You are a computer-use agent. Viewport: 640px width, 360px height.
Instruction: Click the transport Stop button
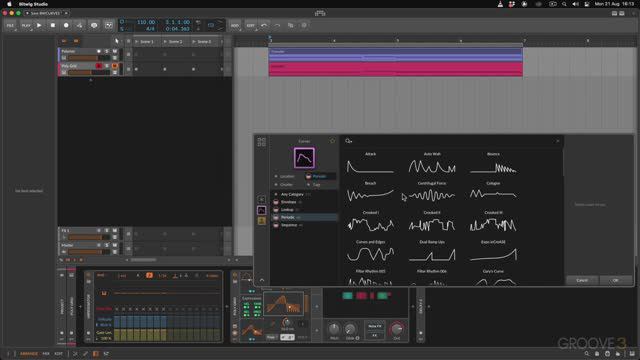(53, 25)
